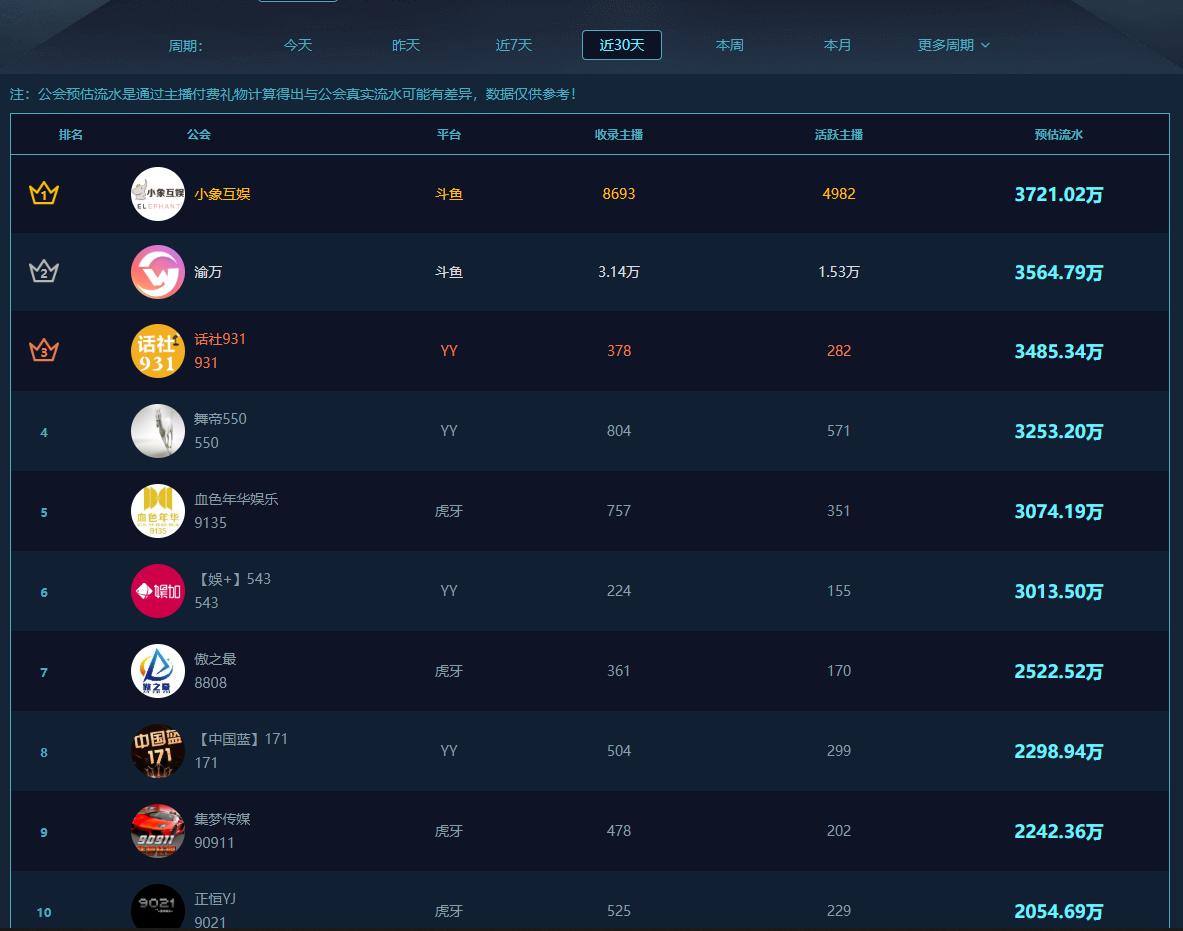
Task: Click the bronze crown rank 3 icon
Action: click(x=44, y=351)
